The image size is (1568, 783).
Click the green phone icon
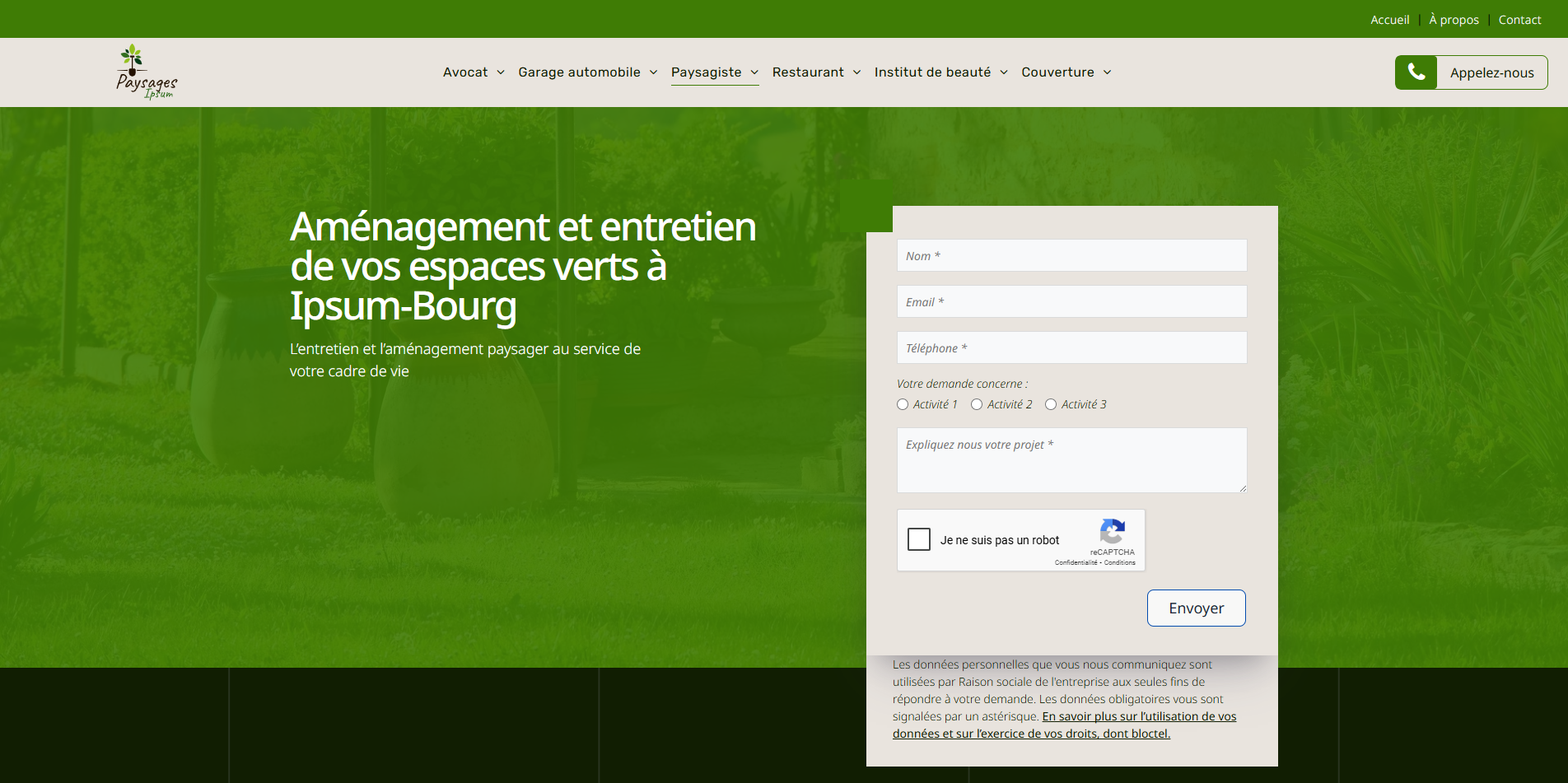click(x=1416, y=72)
